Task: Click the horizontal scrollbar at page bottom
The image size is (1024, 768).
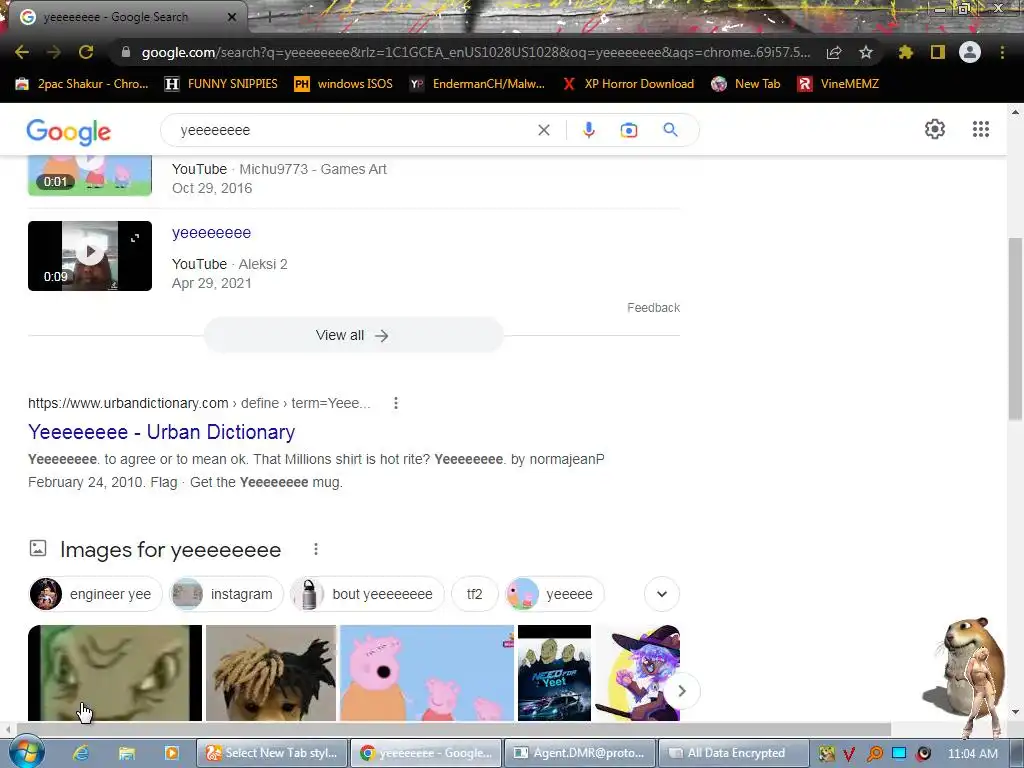Action: coord(454,729)
